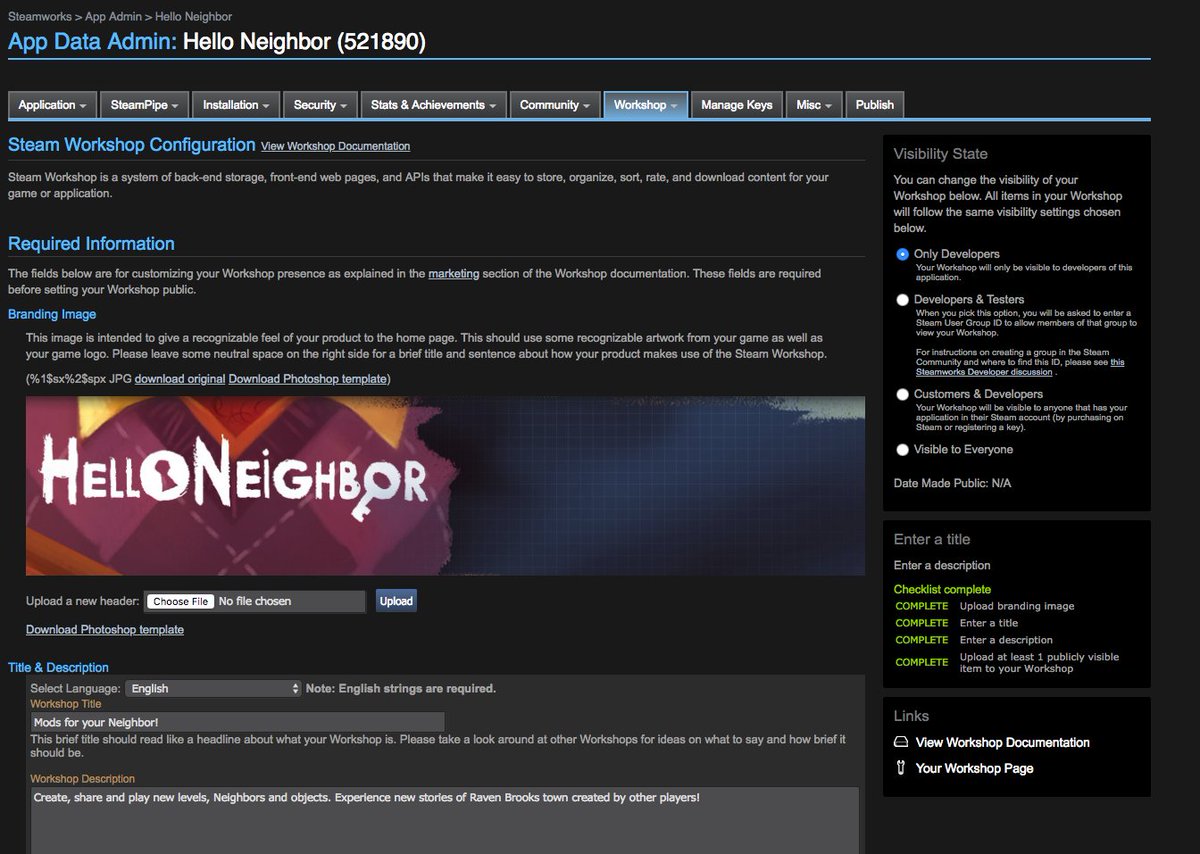
Task: Expand the Workshop tab menu
Action: tap(646, 105)
